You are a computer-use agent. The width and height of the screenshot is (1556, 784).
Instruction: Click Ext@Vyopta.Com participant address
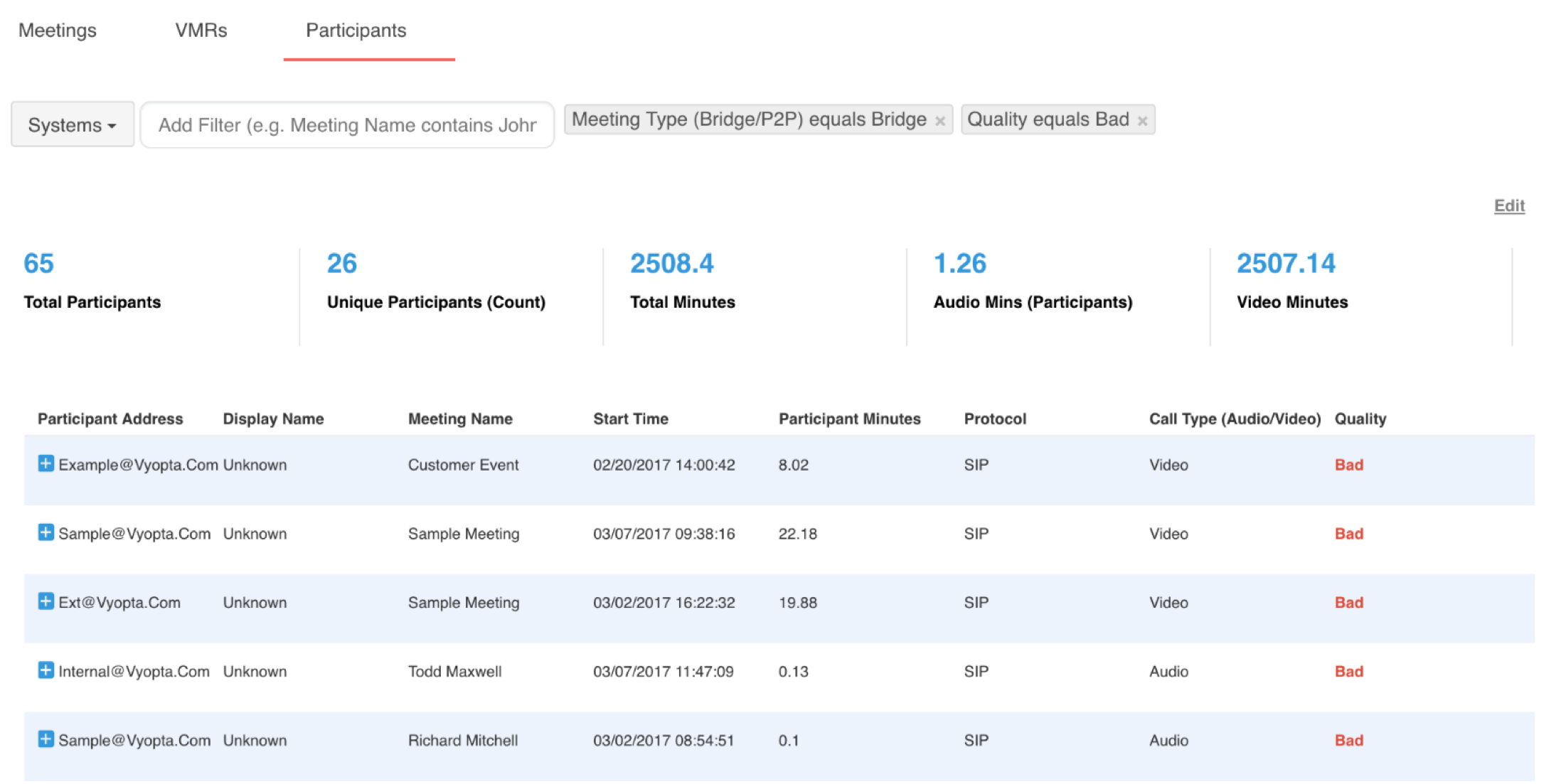pyautogui.click(x=119, y=603)
